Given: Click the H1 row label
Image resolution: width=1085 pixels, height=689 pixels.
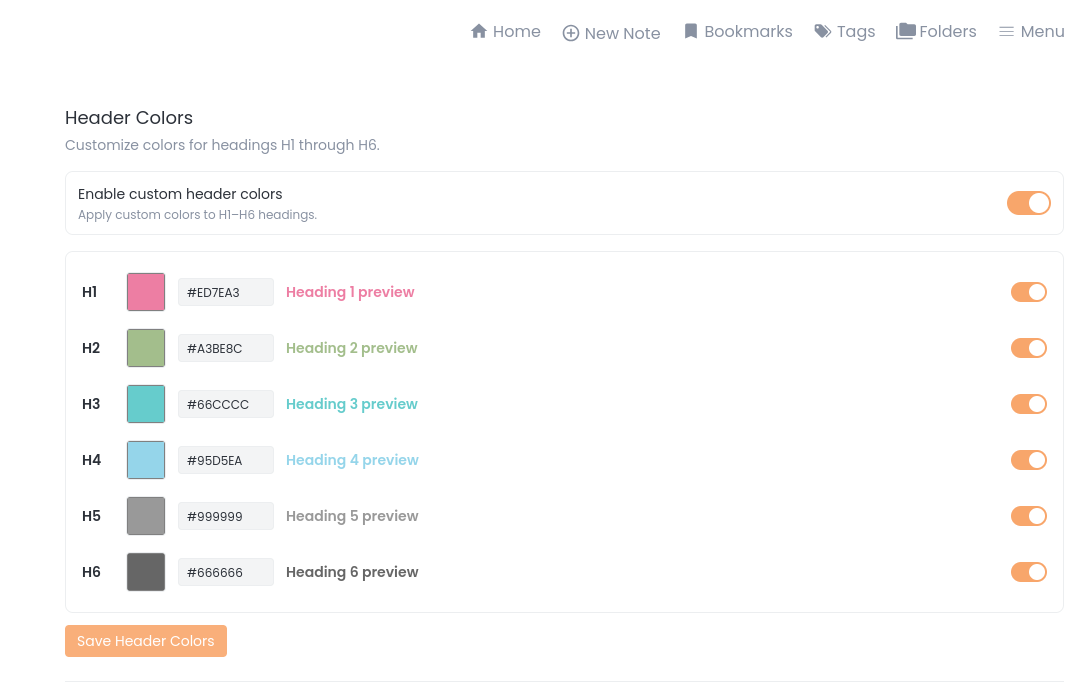Looking at the screenshot, I should (89, 292).
